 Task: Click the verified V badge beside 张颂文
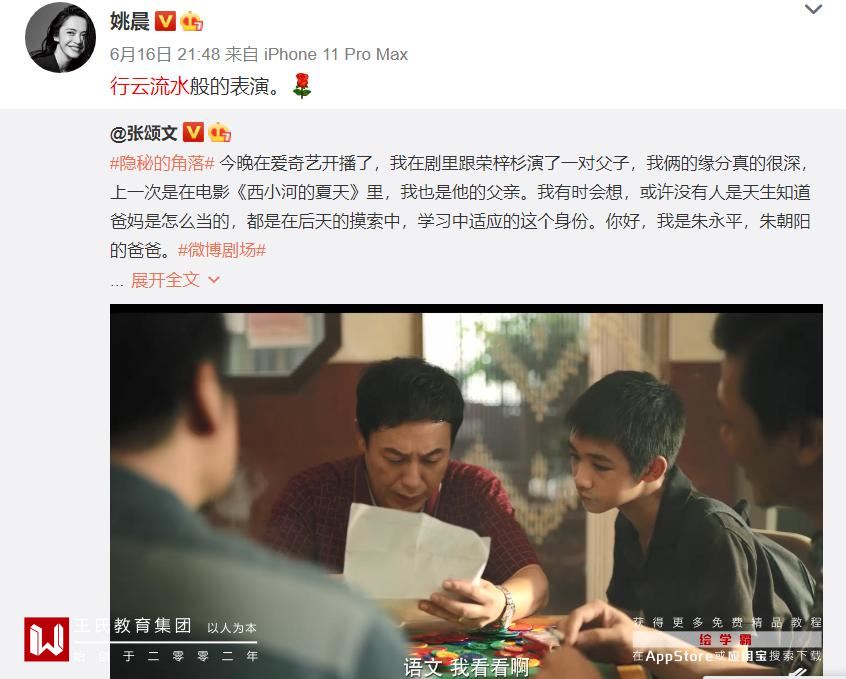193,132
